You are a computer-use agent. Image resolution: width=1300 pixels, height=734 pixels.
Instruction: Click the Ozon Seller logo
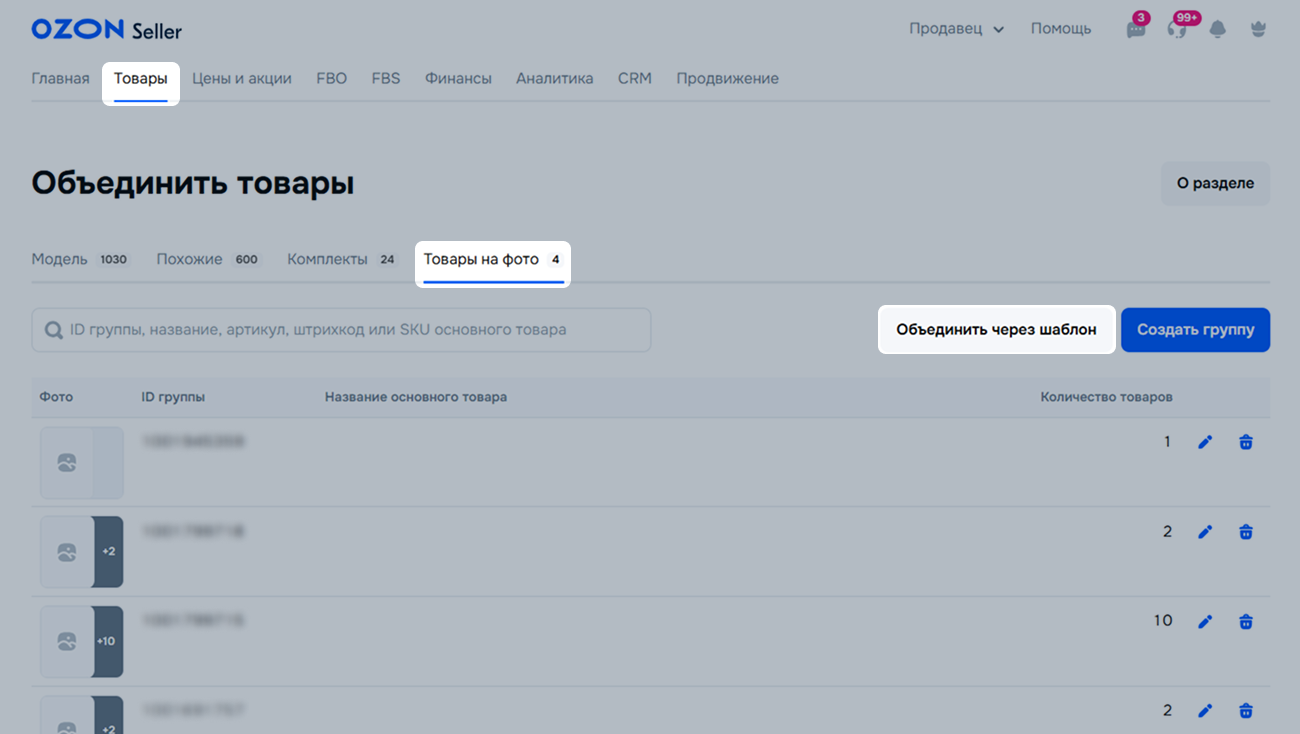coord(106,30)
